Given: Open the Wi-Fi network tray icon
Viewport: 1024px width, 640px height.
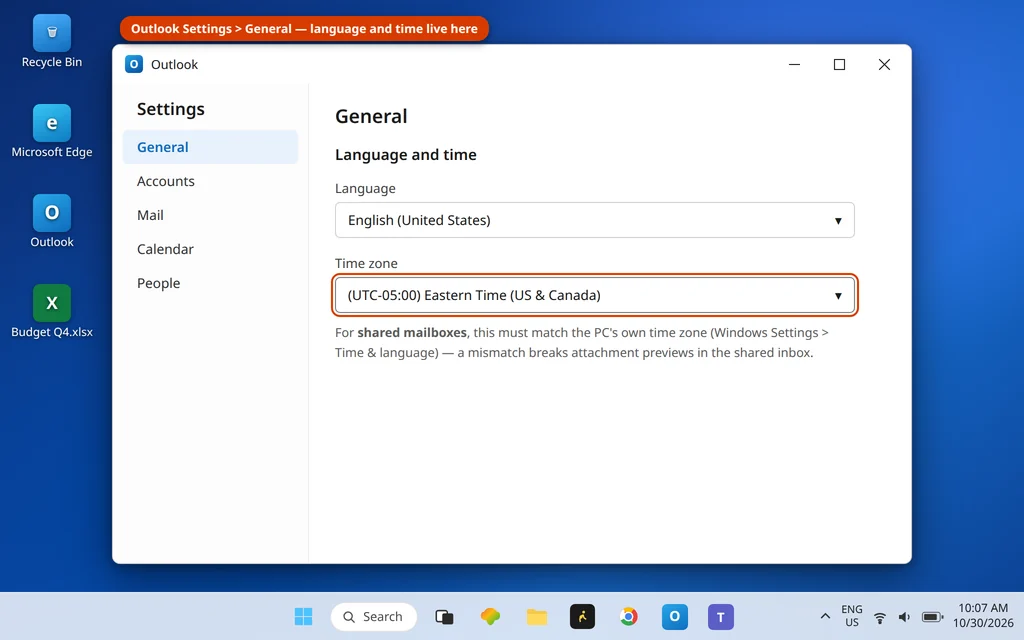Looking at the screenshot, I should click(880, 616).
